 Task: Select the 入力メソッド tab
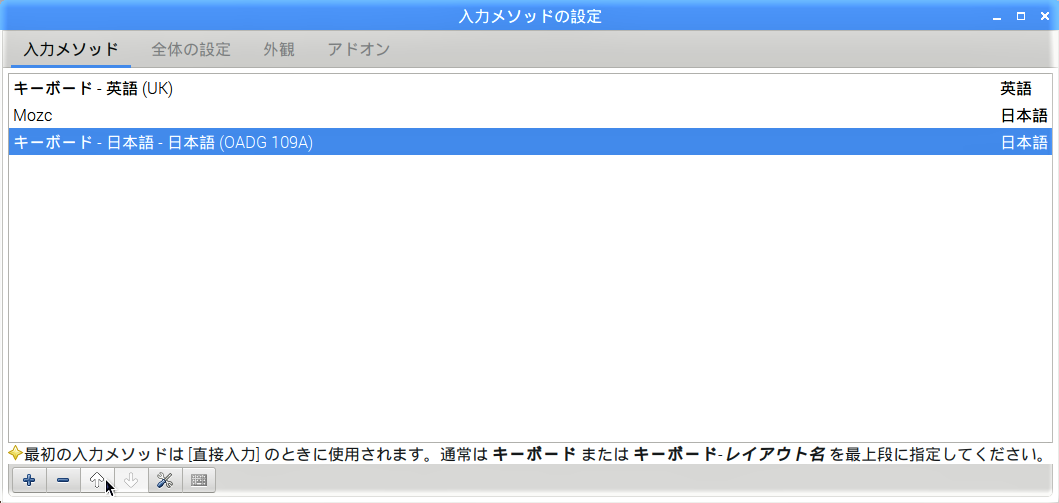pos(71,49)
